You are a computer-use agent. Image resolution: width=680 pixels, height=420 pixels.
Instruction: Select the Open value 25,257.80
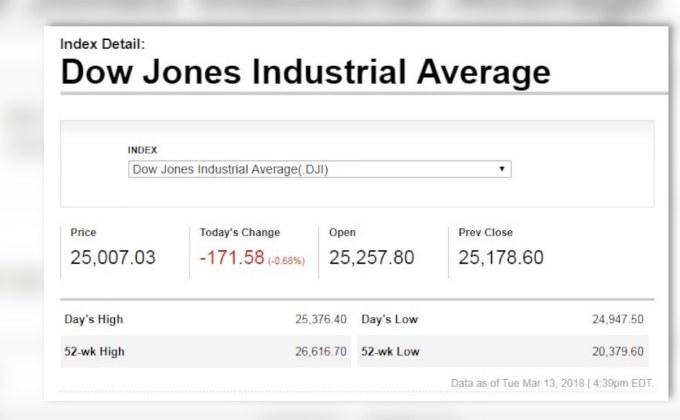371,258
